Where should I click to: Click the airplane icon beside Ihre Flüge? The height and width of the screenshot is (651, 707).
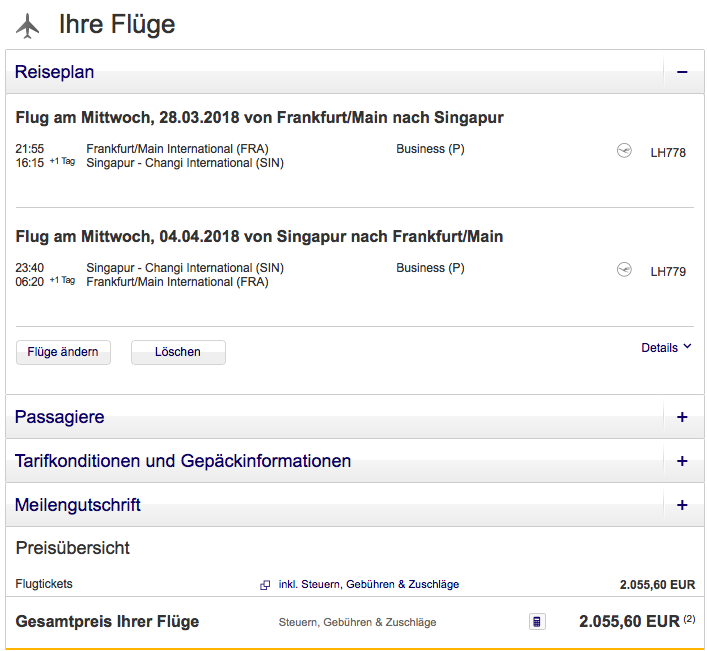coord(28,26)
